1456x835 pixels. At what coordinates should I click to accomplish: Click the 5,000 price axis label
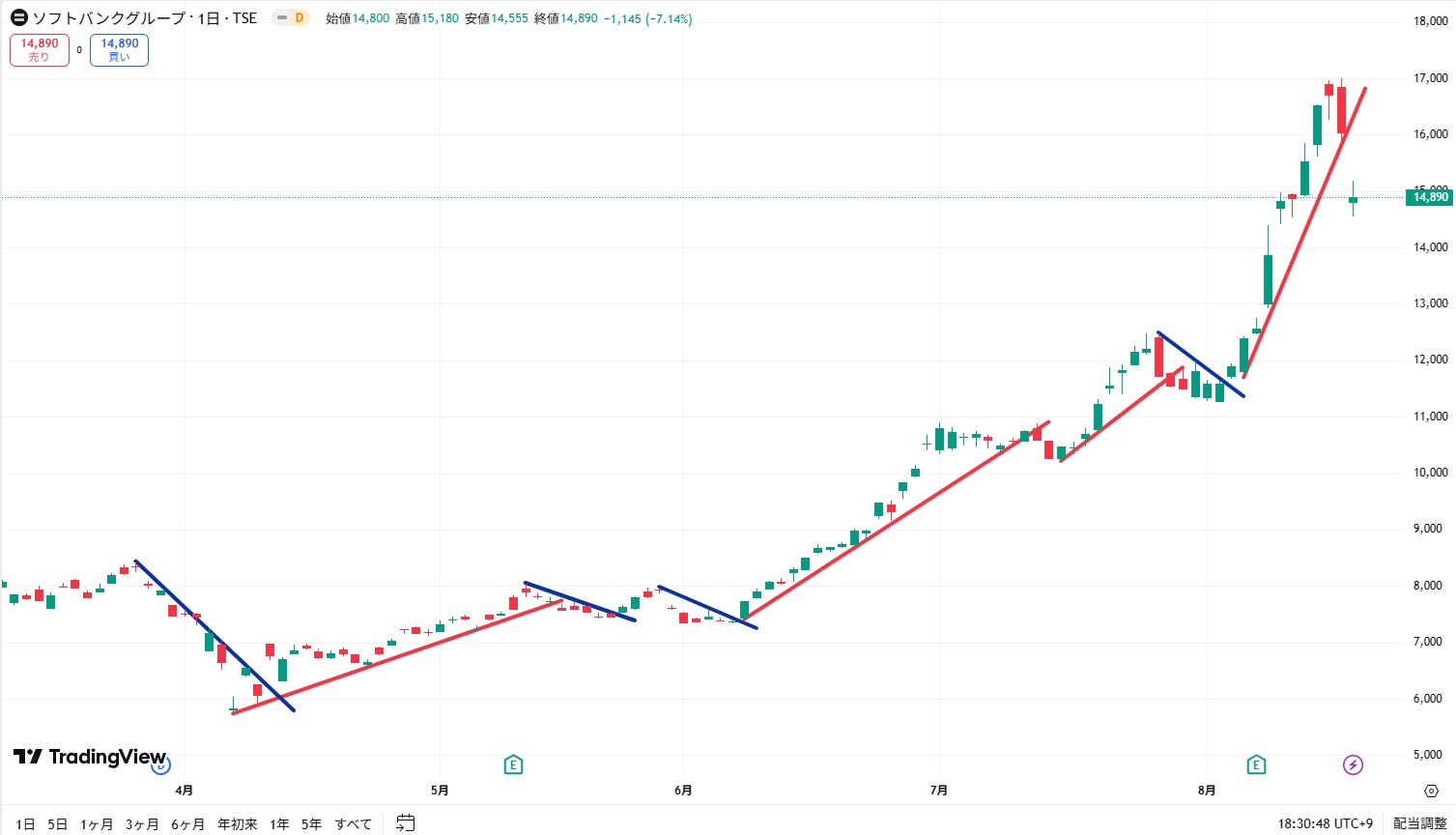[1430, 755]
